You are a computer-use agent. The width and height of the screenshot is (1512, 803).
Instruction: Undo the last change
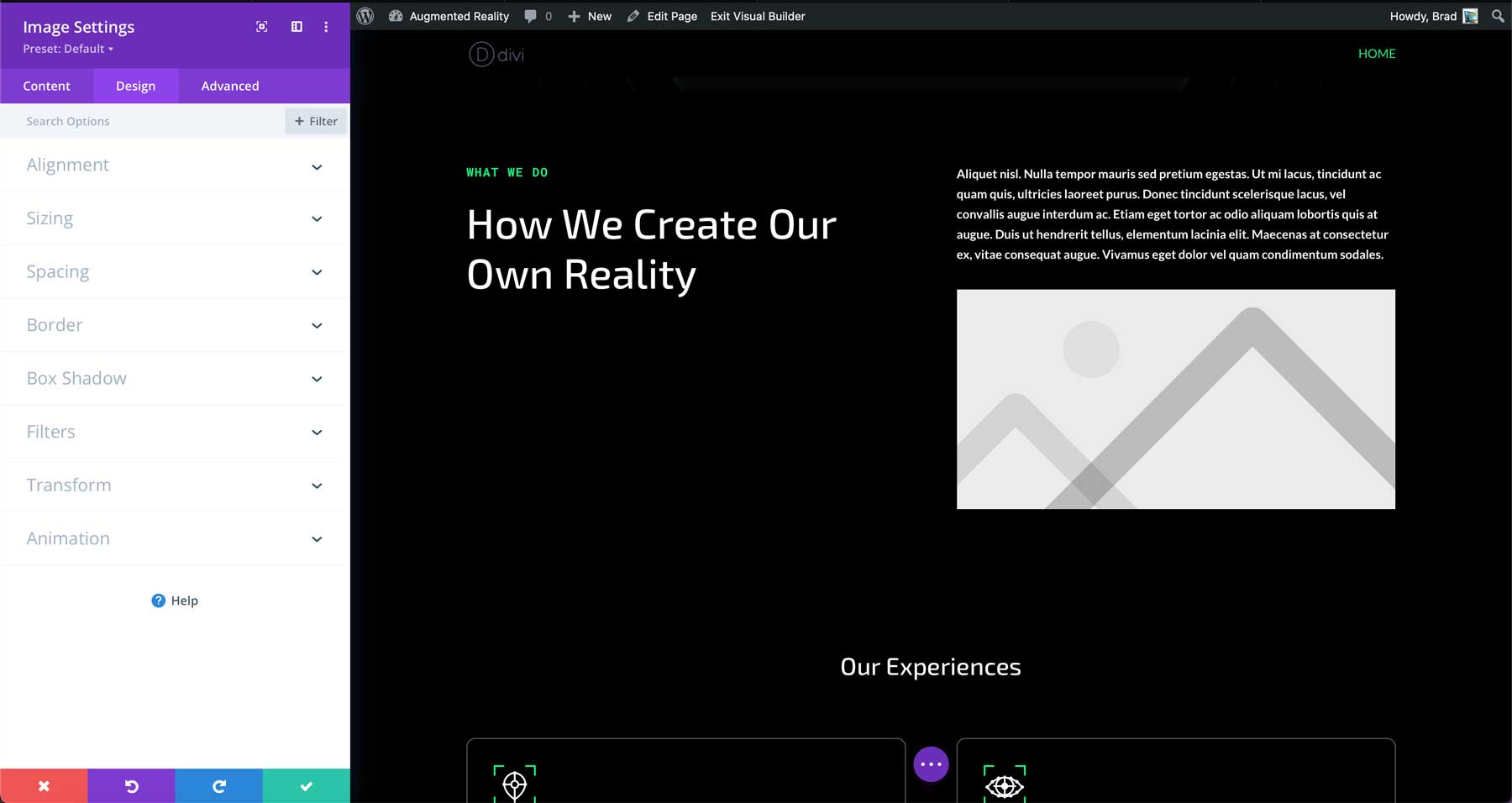click(x=131, y=785)
